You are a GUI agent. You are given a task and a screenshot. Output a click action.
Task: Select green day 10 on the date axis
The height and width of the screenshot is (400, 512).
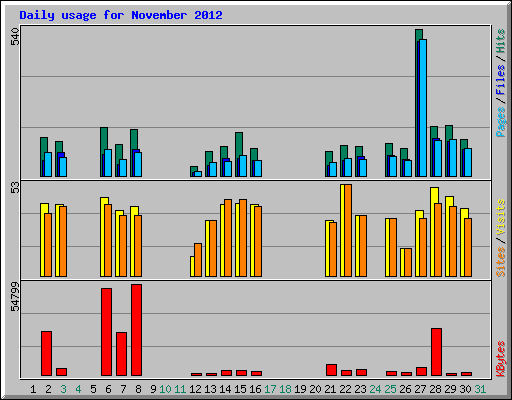[165, 389]
